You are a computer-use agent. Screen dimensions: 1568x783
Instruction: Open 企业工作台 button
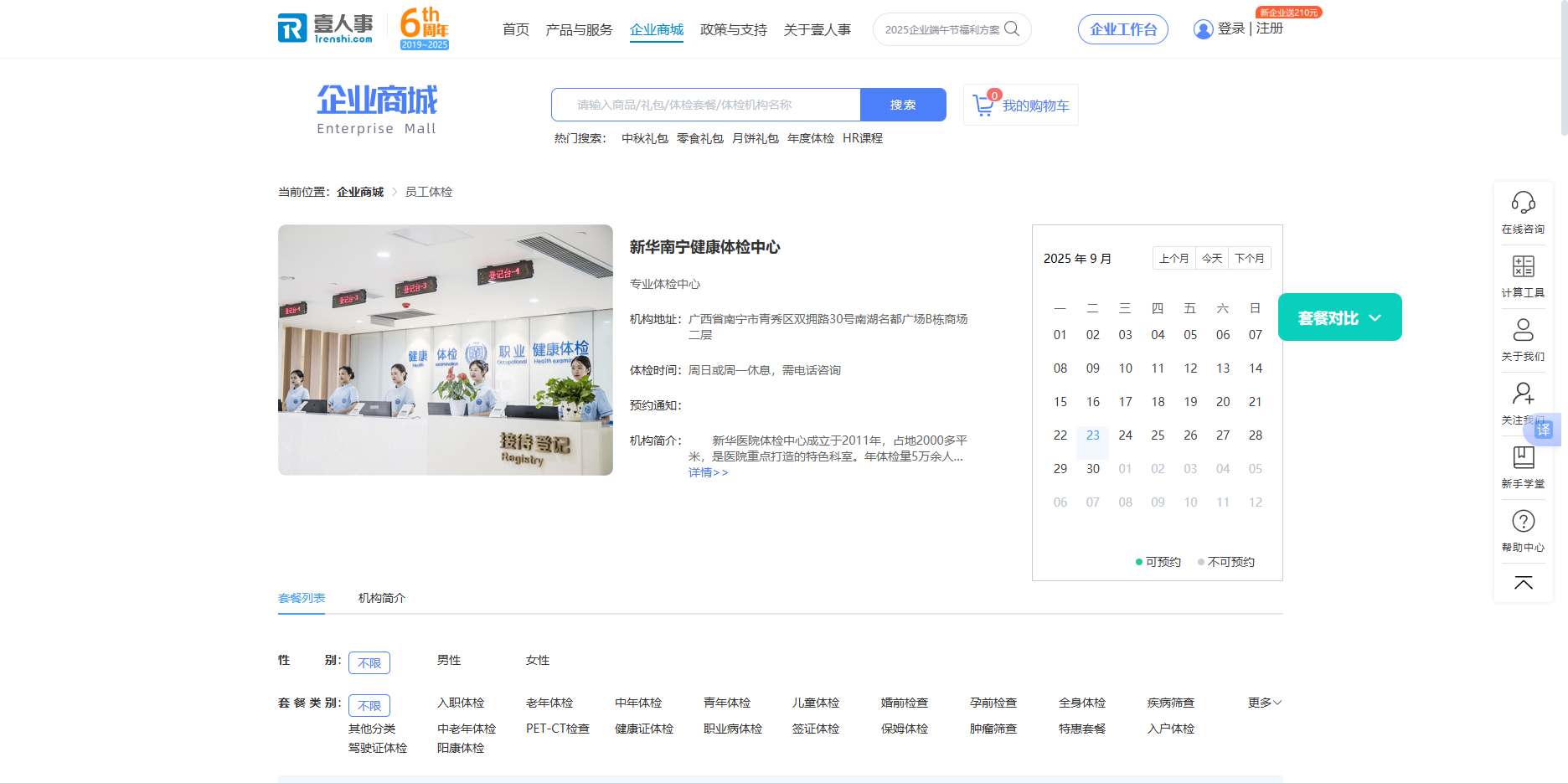pos(1123,29)
